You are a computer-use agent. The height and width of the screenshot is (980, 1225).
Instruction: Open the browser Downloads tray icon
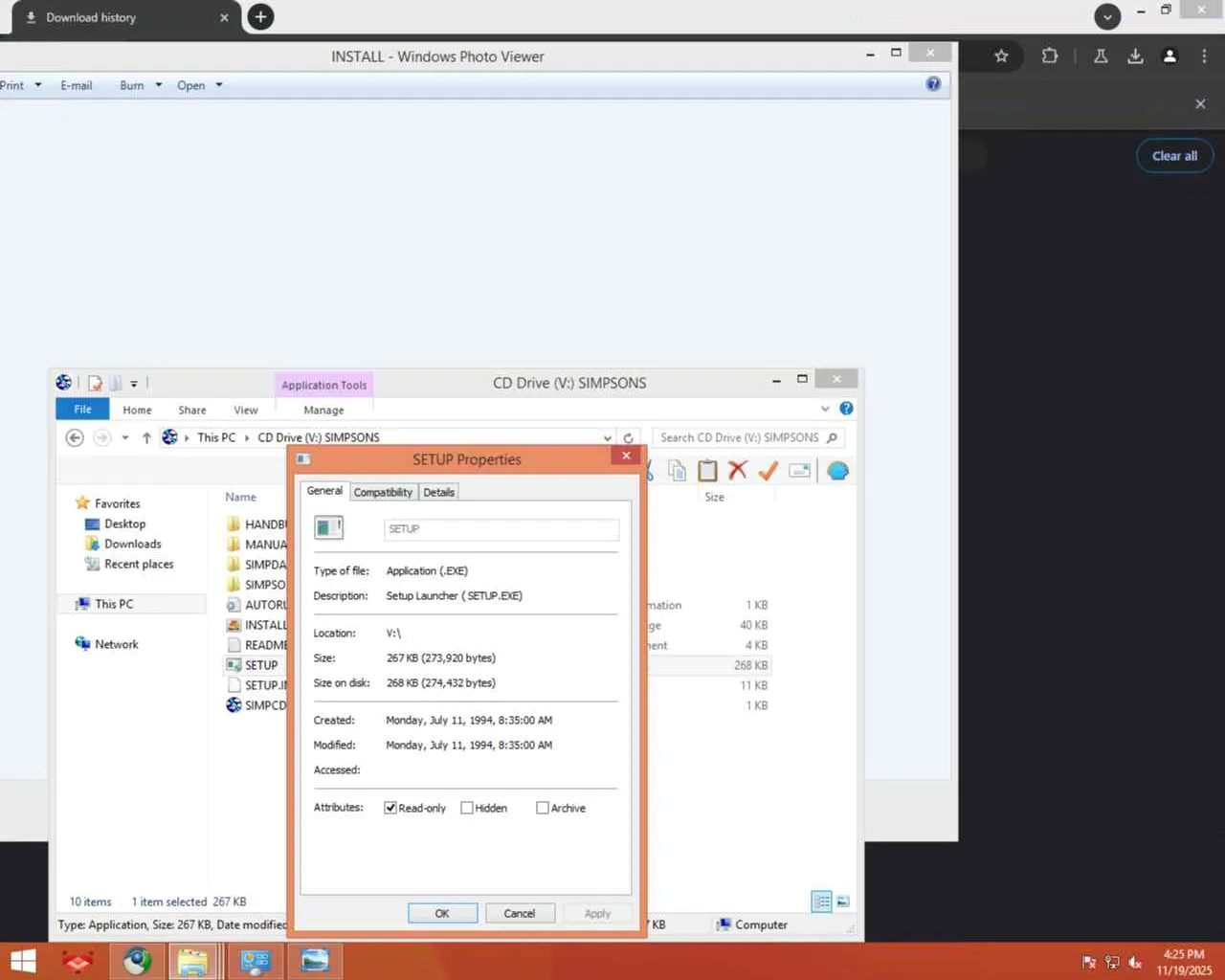click(1135, 56)
